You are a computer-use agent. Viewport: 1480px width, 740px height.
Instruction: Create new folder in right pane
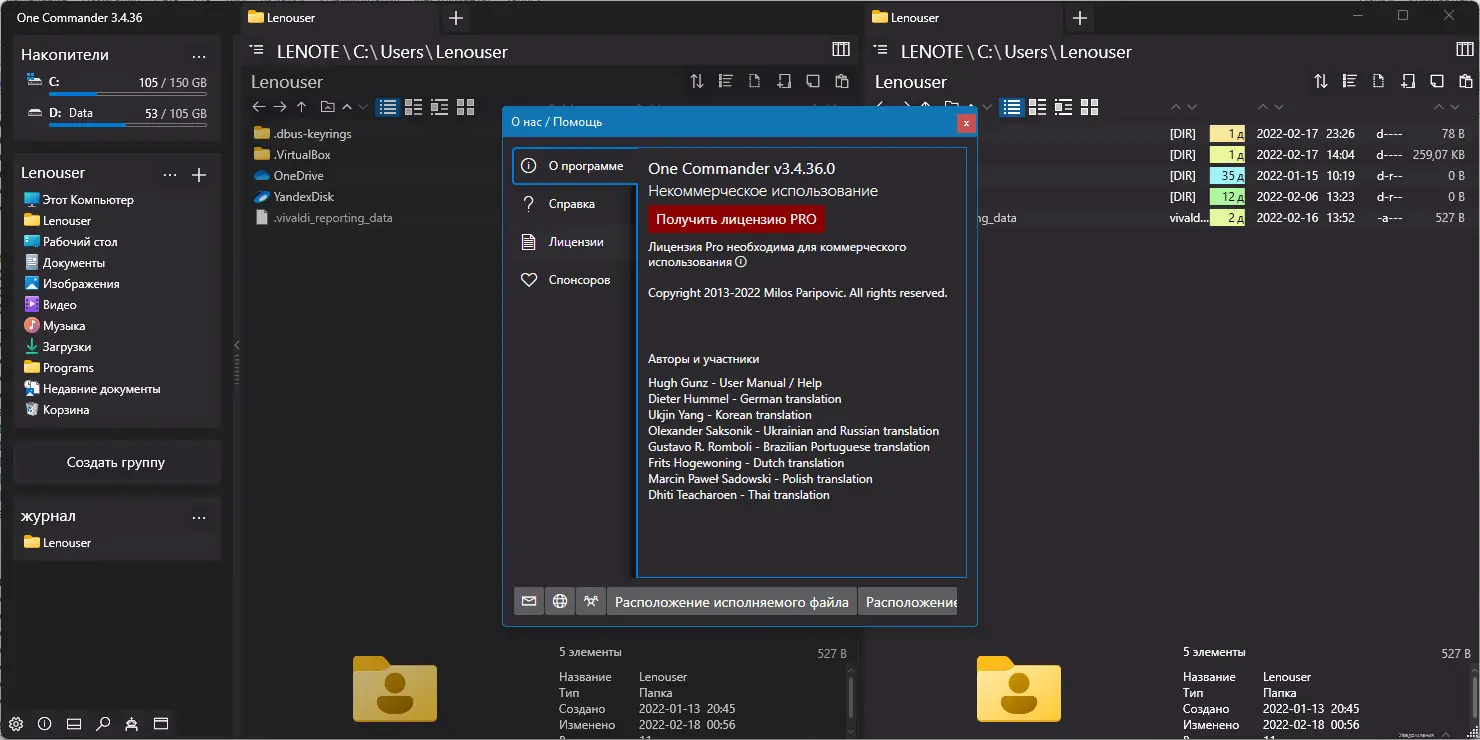point(1408,81)
